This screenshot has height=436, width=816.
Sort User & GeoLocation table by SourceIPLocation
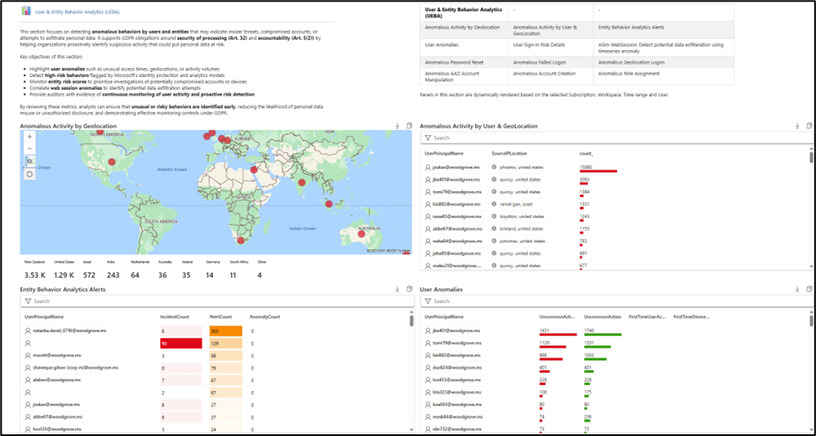point(509,153)
